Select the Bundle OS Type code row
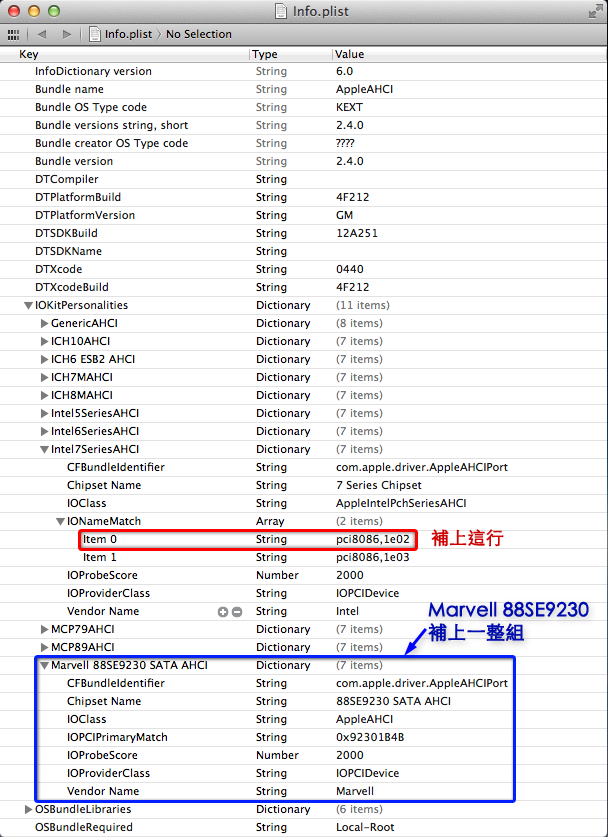 coord(304,107)
